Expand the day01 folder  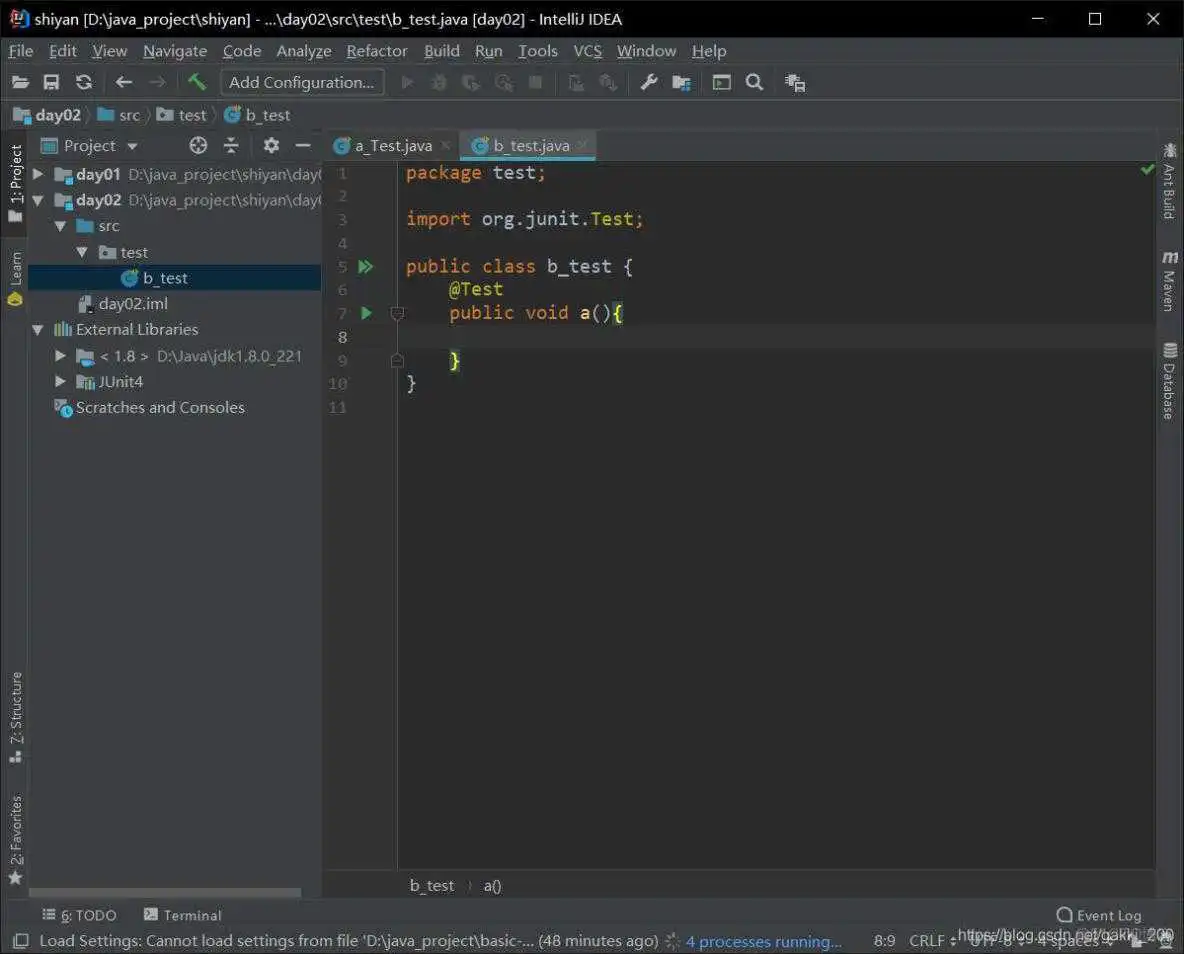(37, 174)
